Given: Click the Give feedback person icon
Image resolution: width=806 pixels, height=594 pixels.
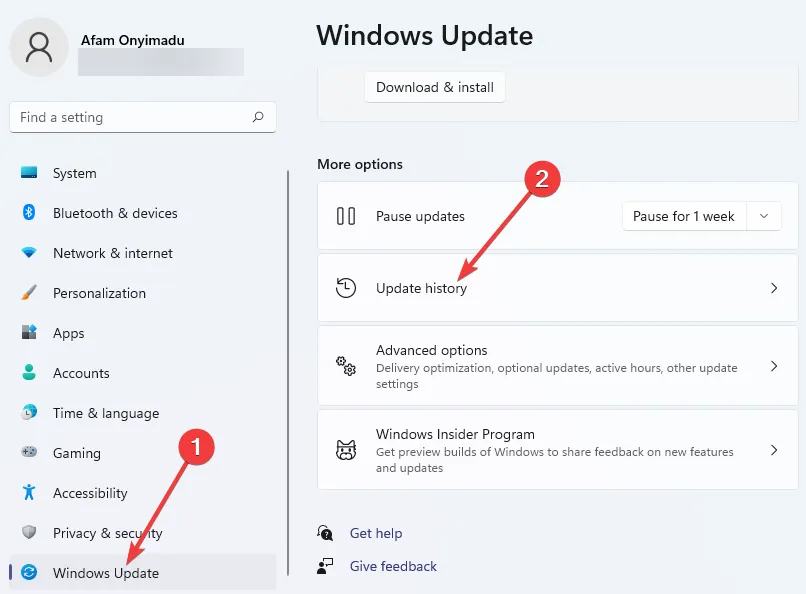Looking at the screenshot, I should (325, 566).
